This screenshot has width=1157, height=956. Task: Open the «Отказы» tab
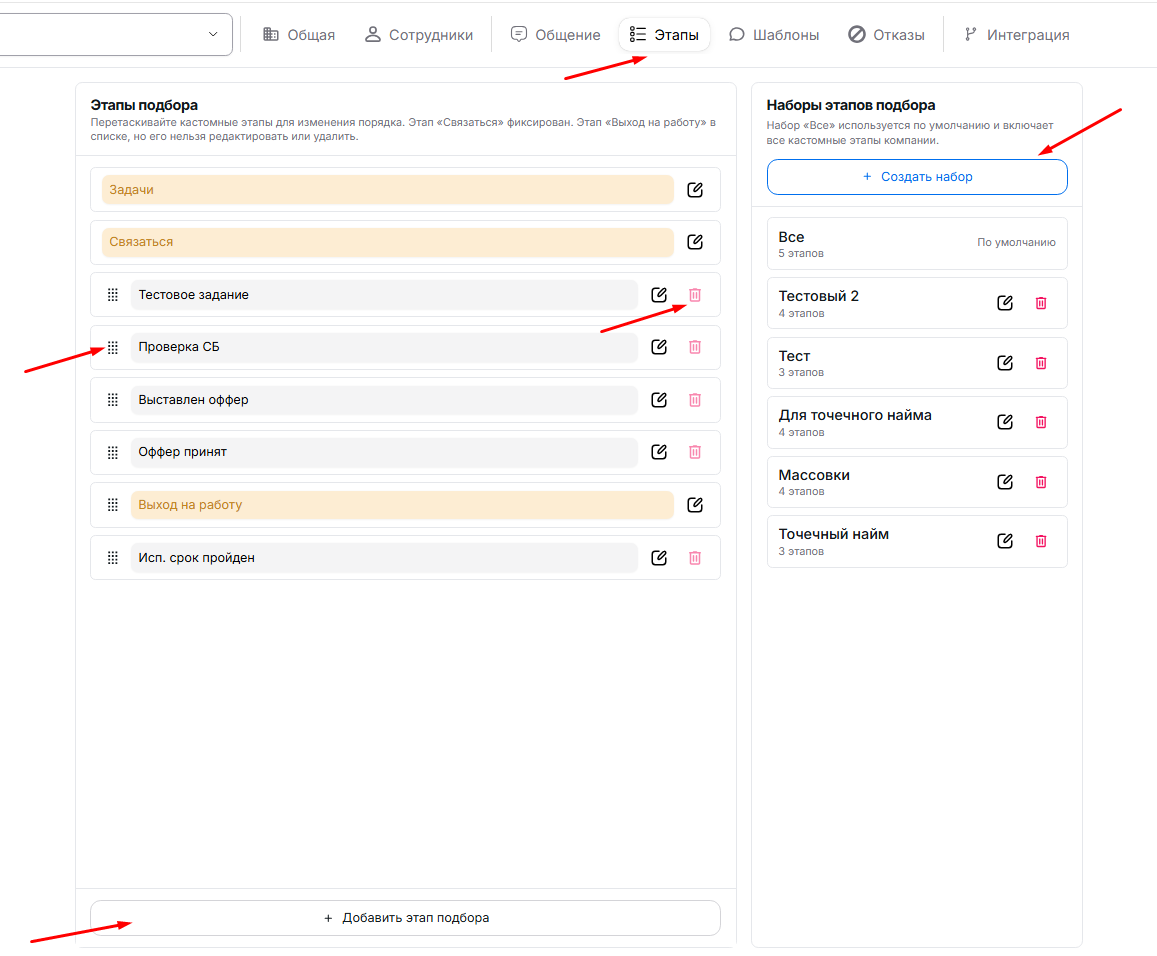pyautogui.click(x=886, y=35)
